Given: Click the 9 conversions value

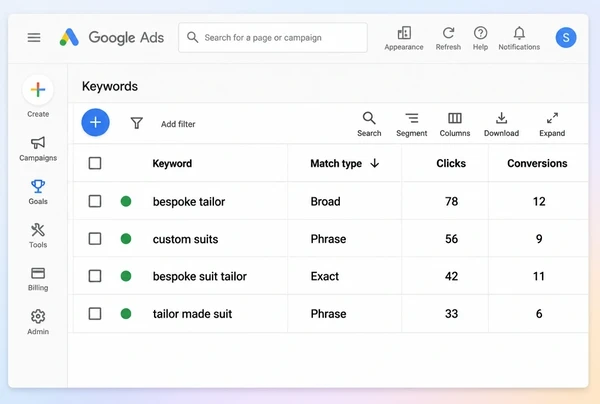Looking at the screenshot, I should tap(539, 239).
